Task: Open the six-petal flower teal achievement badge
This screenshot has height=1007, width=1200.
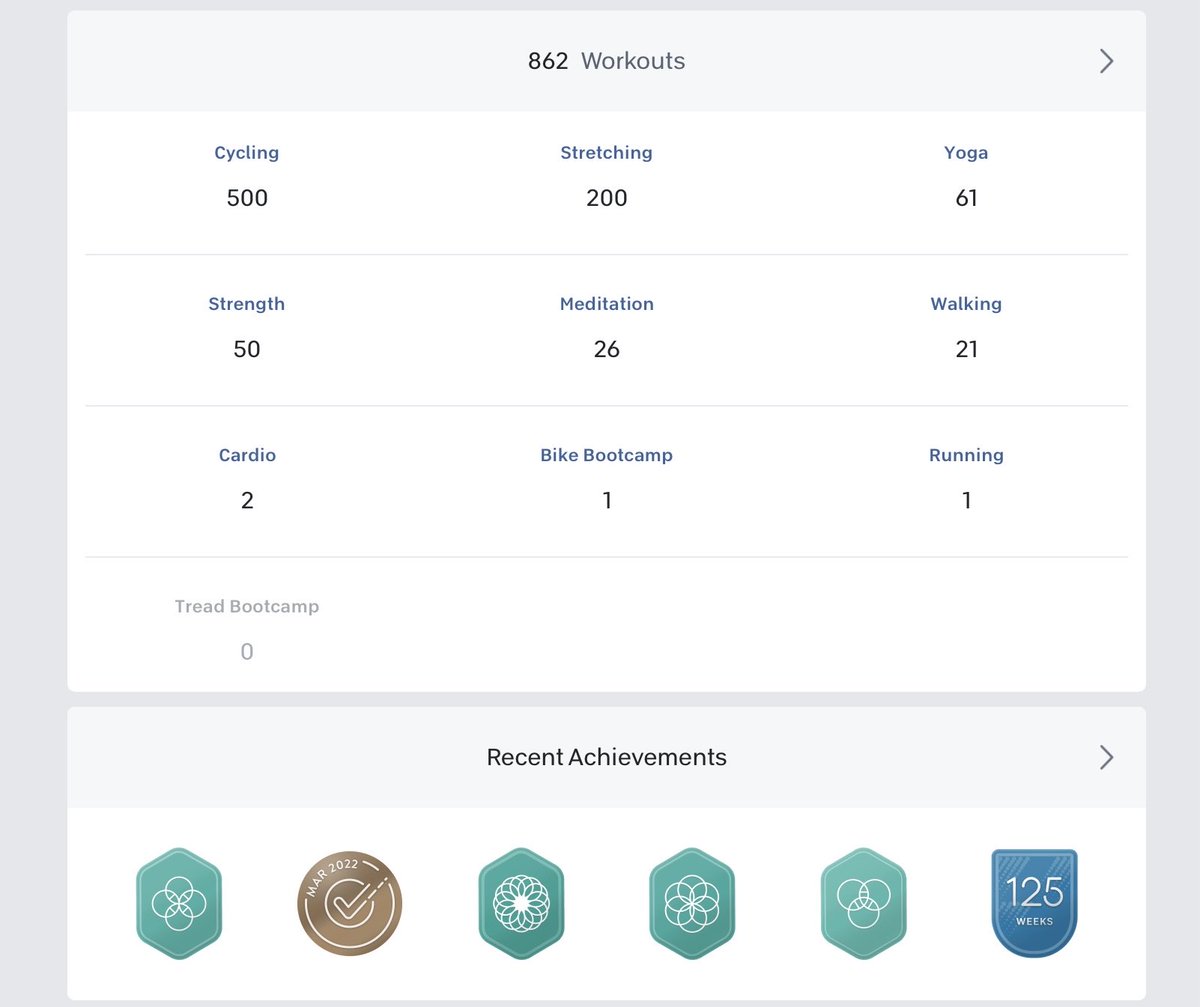Action: click(692, 904)
